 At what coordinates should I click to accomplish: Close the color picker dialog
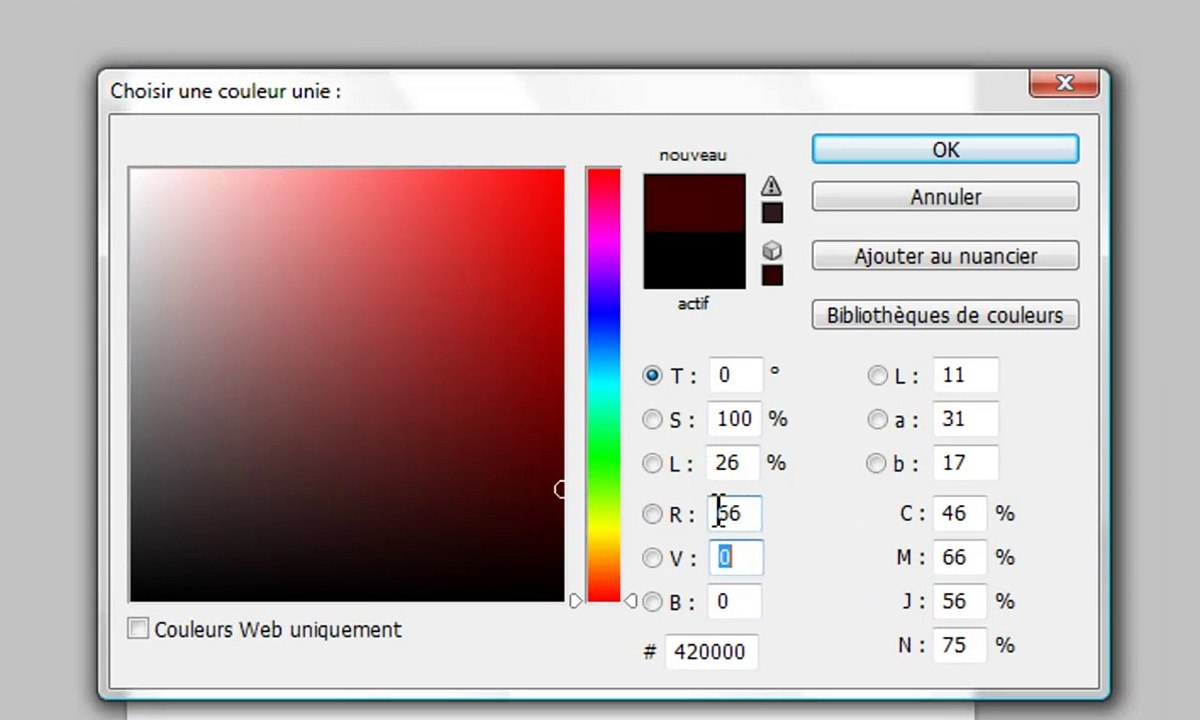(x=1064, y=83)
